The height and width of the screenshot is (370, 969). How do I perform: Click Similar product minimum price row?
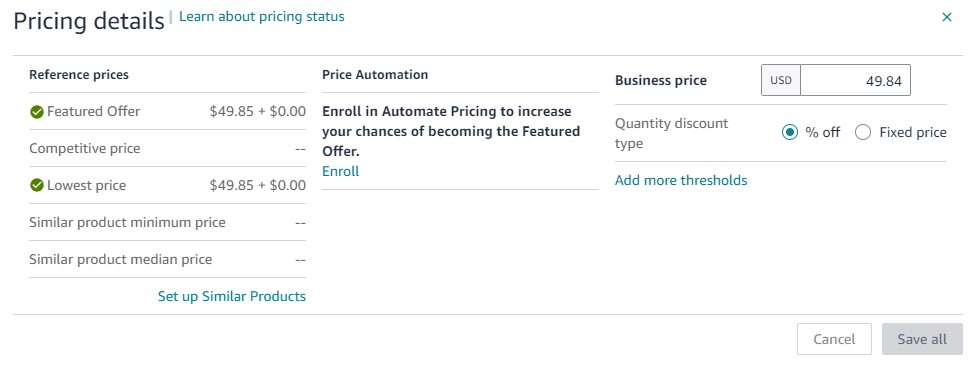click(167, 222)
